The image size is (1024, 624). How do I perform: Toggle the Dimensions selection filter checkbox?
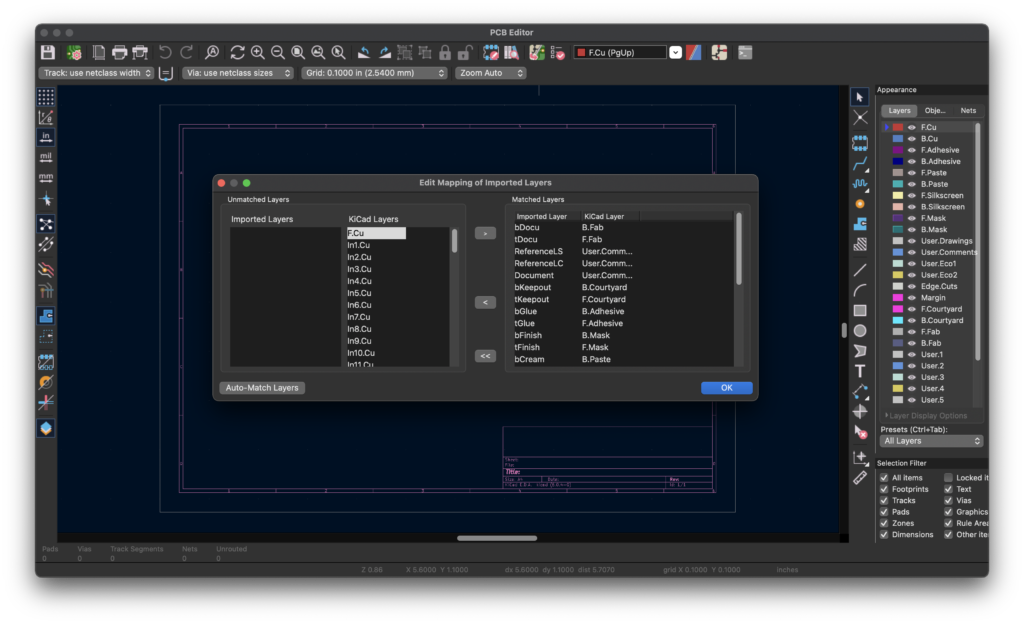click(884, 535)
